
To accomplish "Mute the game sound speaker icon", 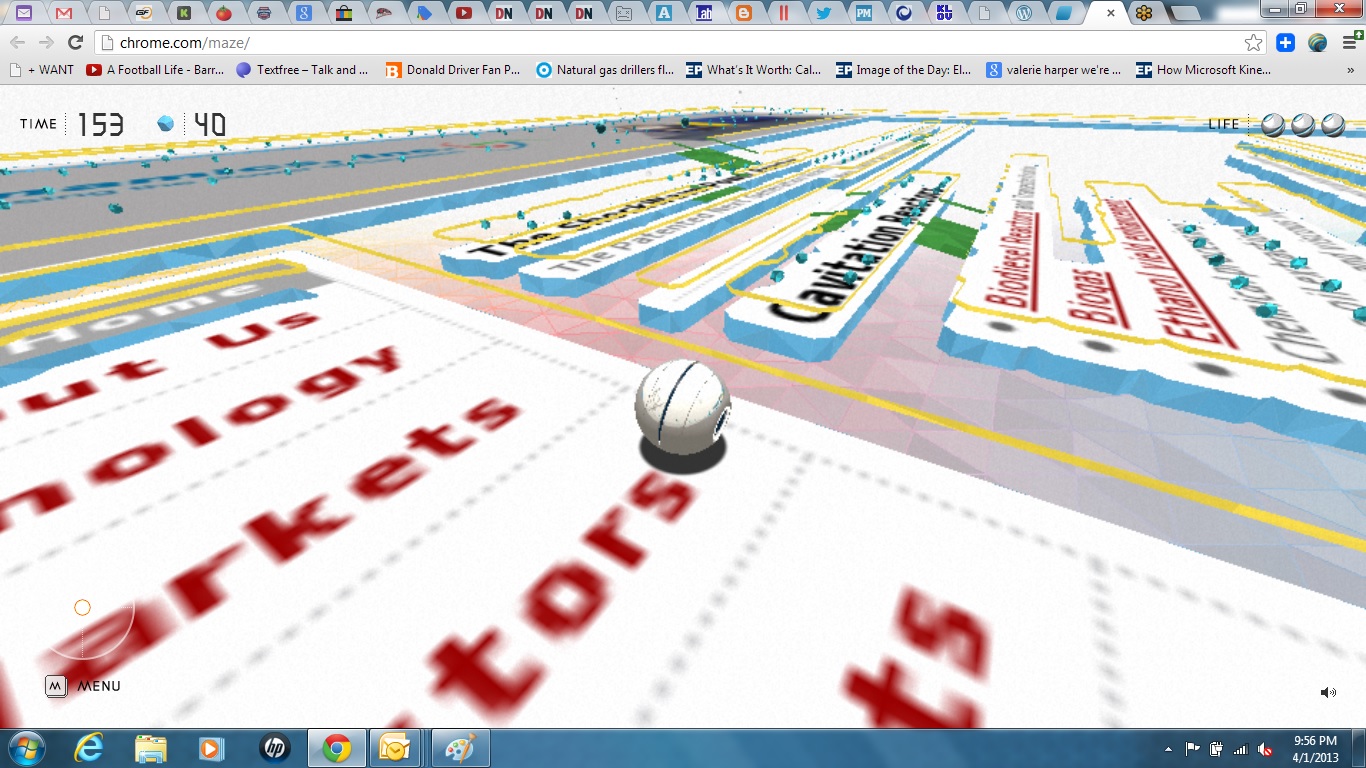I will pyautogui.click(x=1328, y=692).
